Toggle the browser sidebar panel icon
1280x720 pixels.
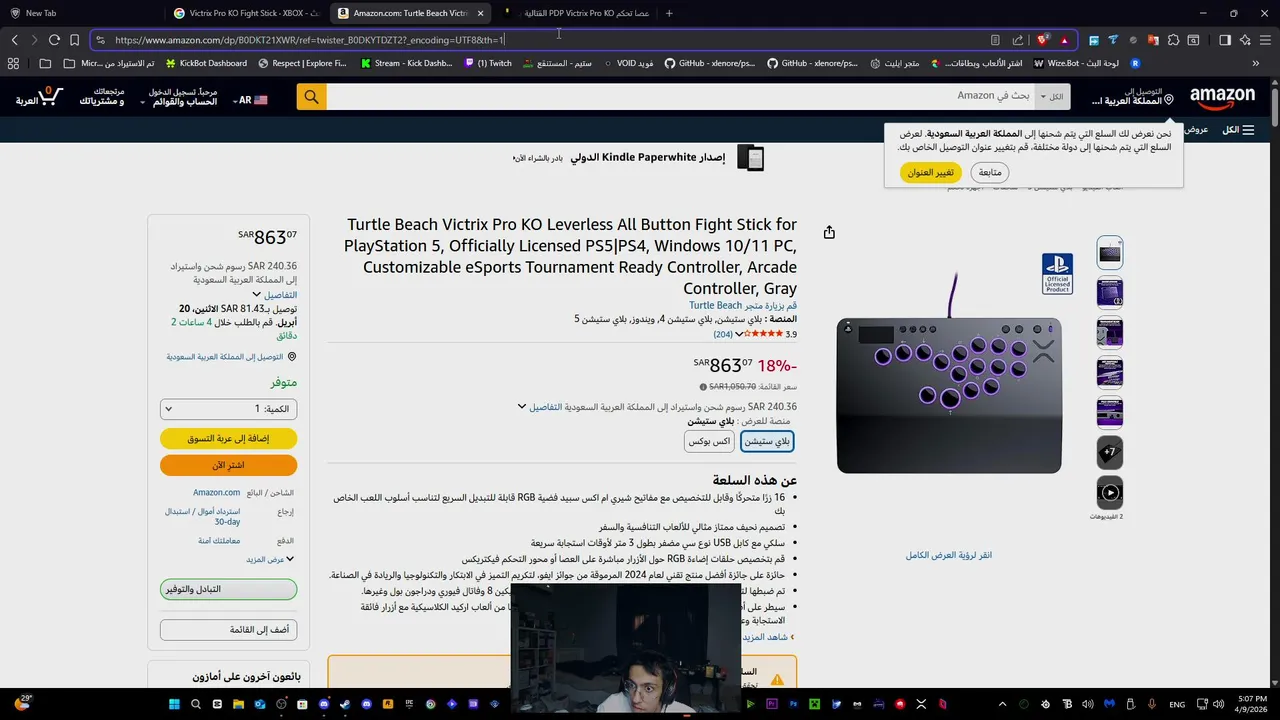coord(1225,40)
